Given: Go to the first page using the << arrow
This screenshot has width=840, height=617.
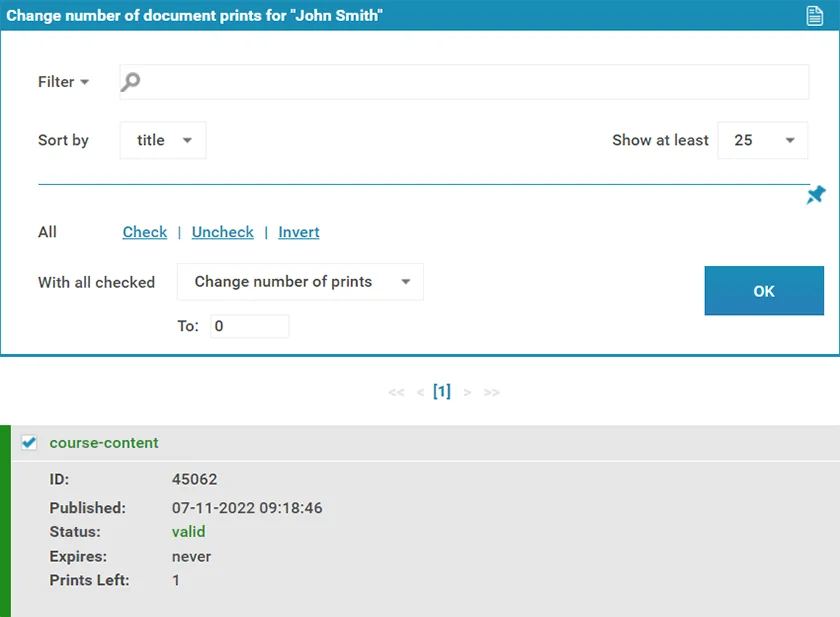Looking at the screenshot, I should pyautogui.click(x=396, y=392).
